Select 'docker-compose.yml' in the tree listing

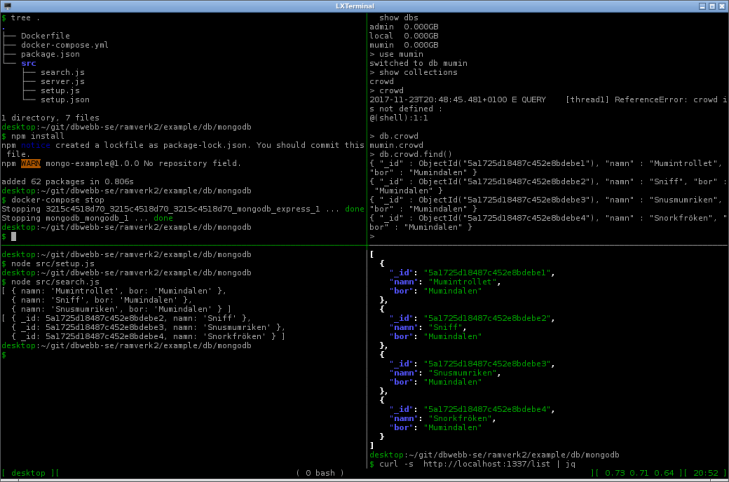[64, 45]
